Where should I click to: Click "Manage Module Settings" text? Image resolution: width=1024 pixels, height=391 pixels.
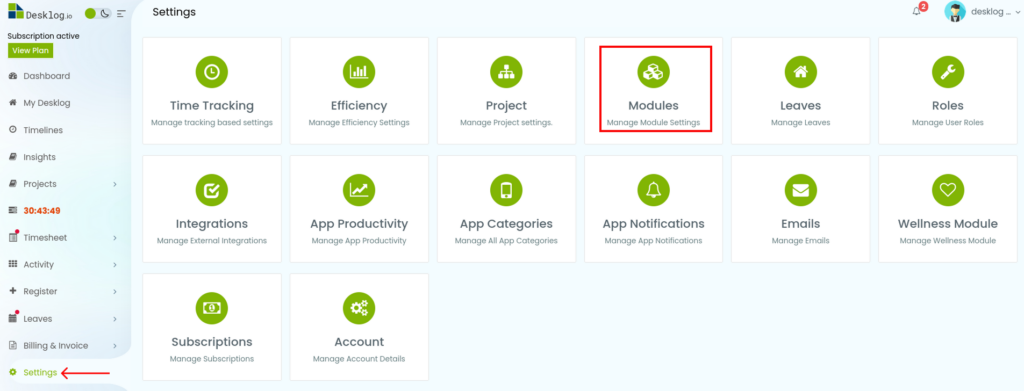(653, 122)
